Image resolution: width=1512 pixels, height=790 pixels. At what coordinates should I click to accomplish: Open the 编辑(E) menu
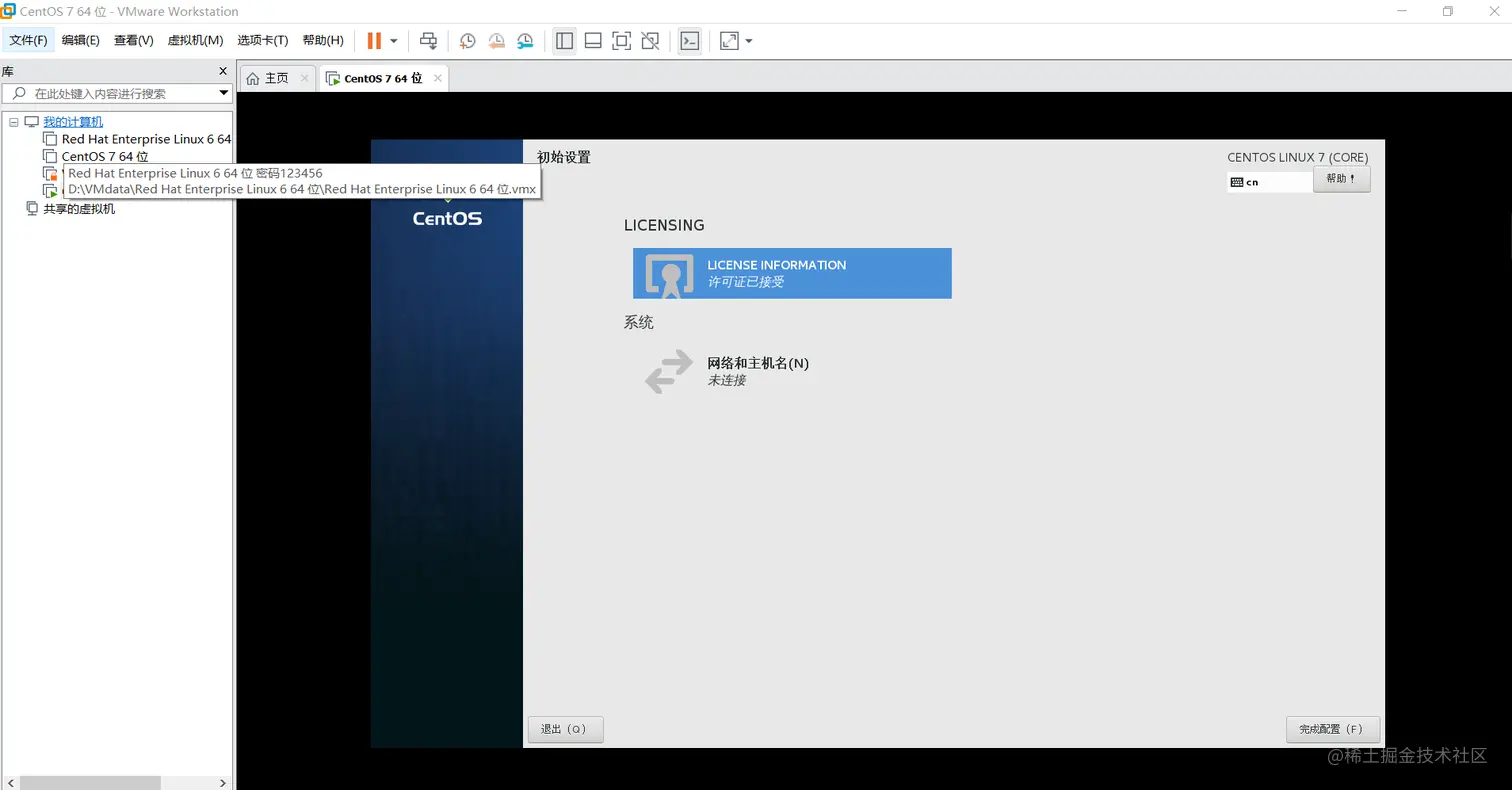(x=80, y=41)
